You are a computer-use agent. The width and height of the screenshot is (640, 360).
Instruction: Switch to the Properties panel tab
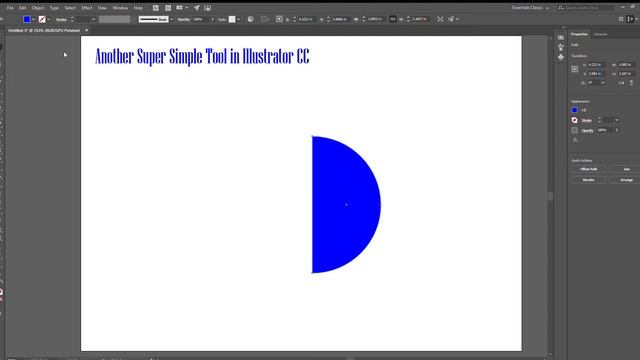pyautogui.click(x=579, y=34)
